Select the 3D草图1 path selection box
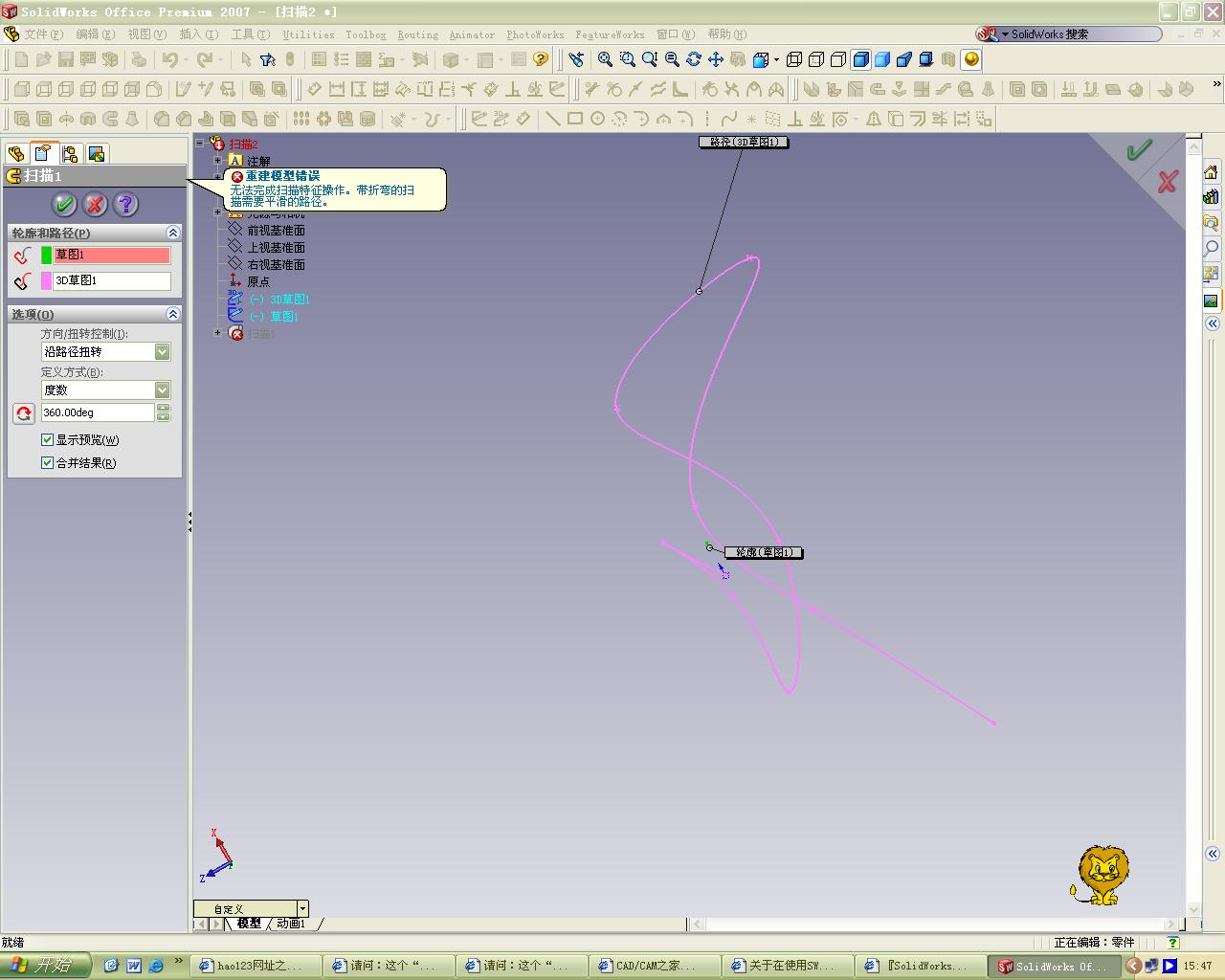Screen dimensions: 1225x980 [112, 280]
